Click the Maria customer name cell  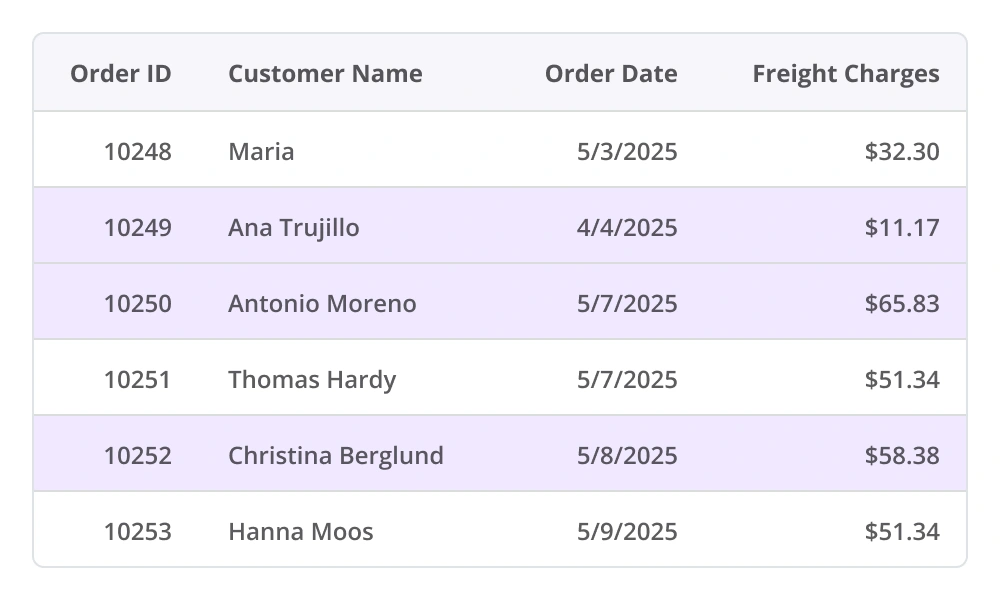coord(261,151)
